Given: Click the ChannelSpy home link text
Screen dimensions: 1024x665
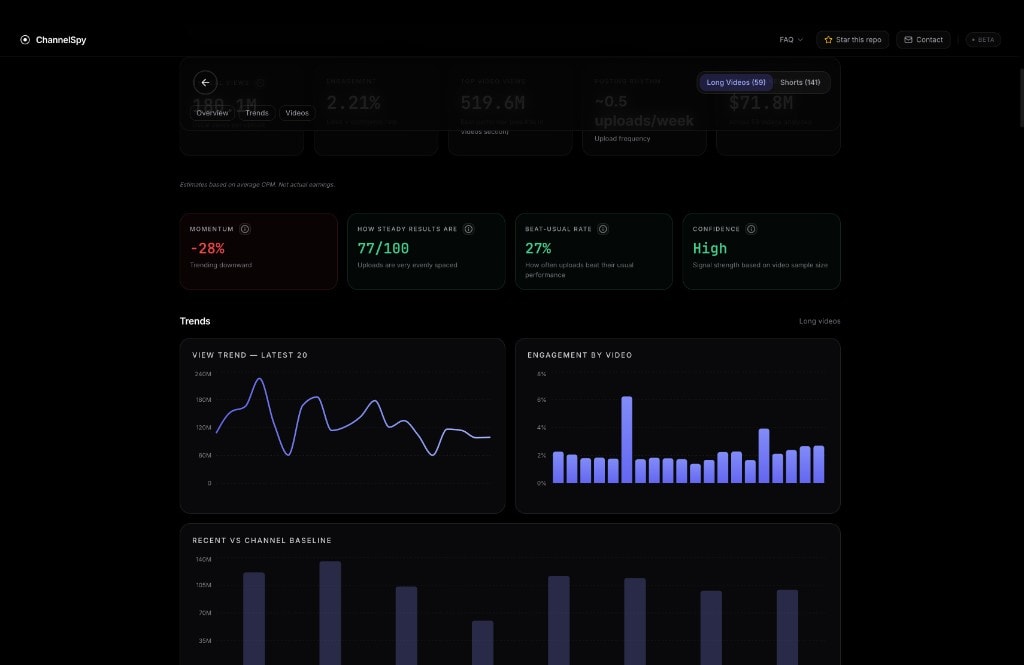Looking at the screenshot, I should tap(61, 40).
